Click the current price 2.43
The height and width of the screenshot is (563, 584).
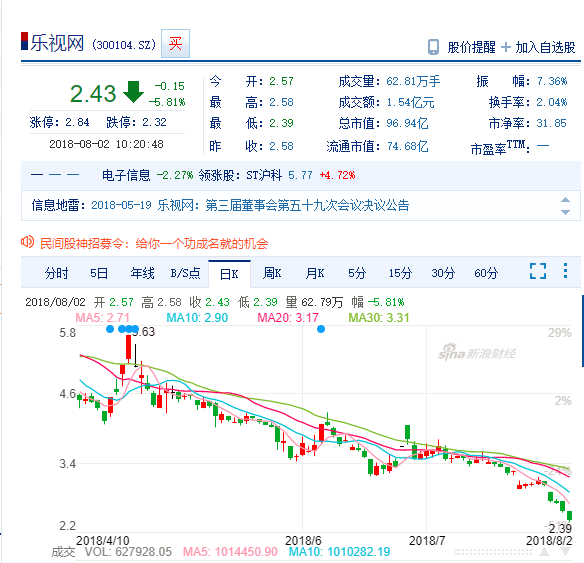93,93
